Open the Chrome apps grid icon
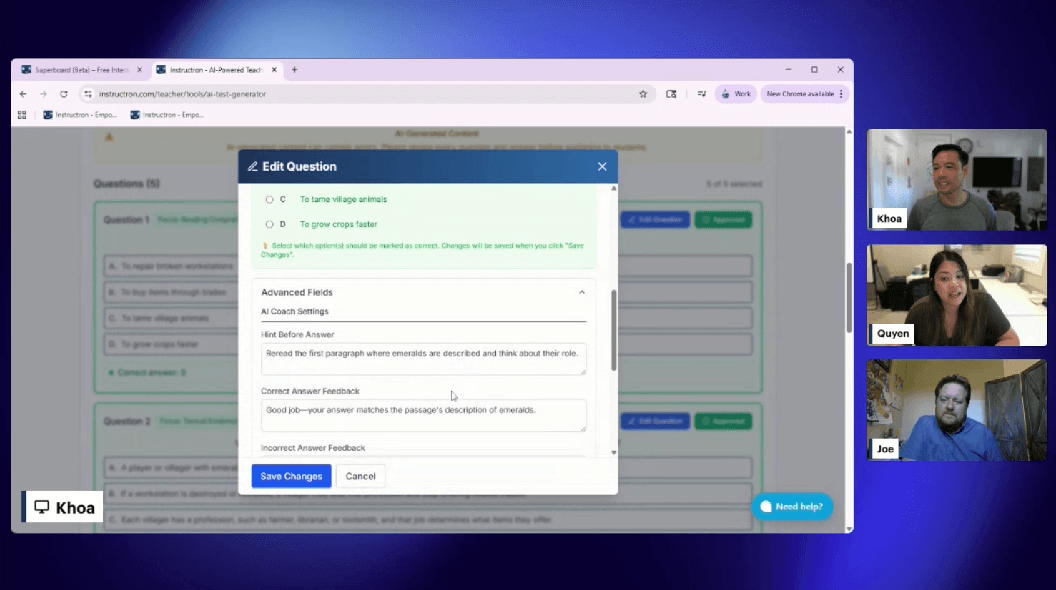 click(22, 115)
